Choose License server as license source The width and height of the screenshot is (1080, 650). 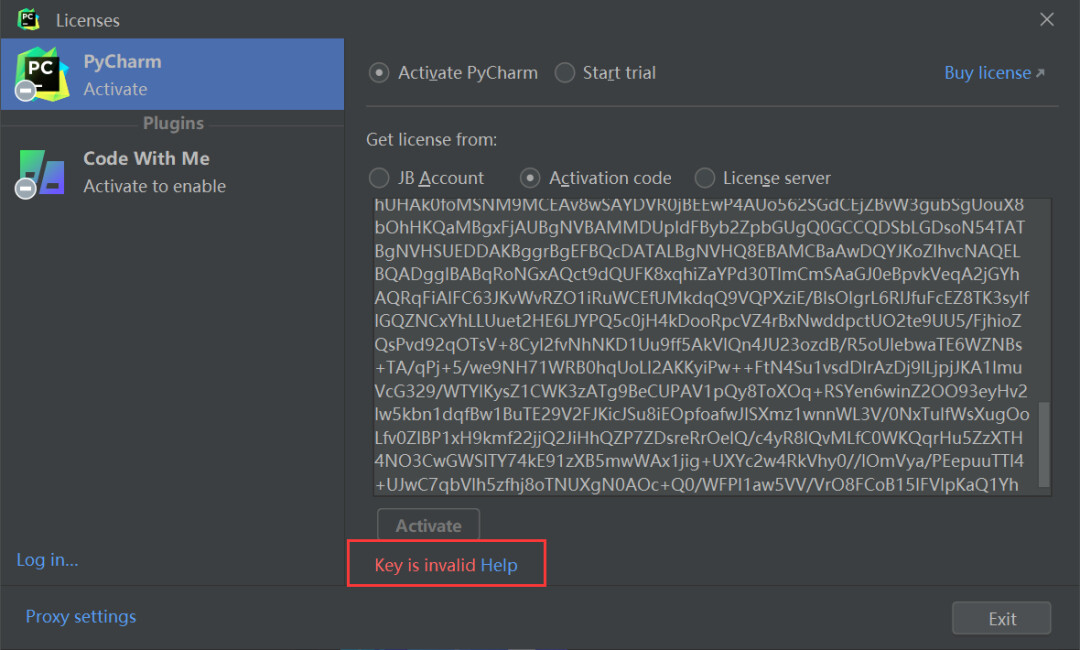705,178
